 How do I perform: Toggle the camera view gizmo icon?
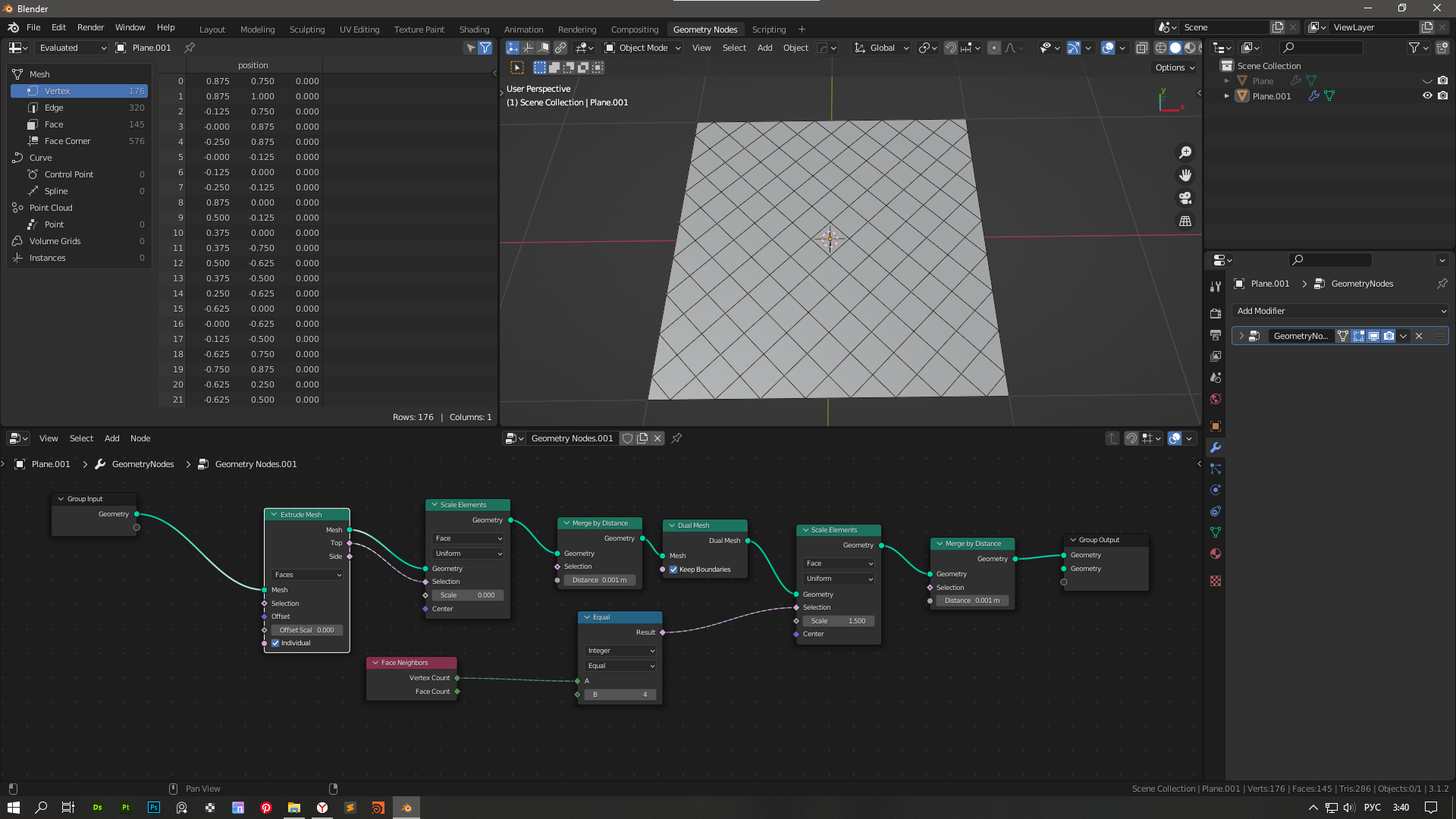pyautogui.click(x=1185, y=198)
